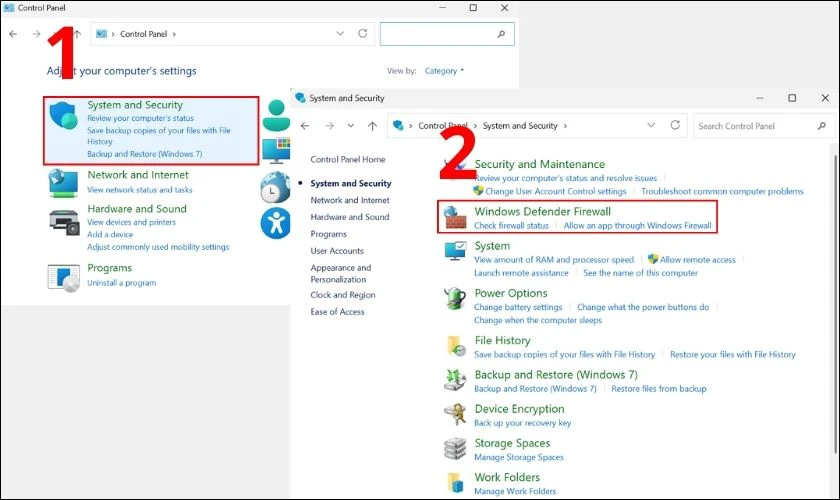Select Programs in sidebar
The width and height of the screenshot is (840, 500).
pyautogui.click(x=328, y=234)
